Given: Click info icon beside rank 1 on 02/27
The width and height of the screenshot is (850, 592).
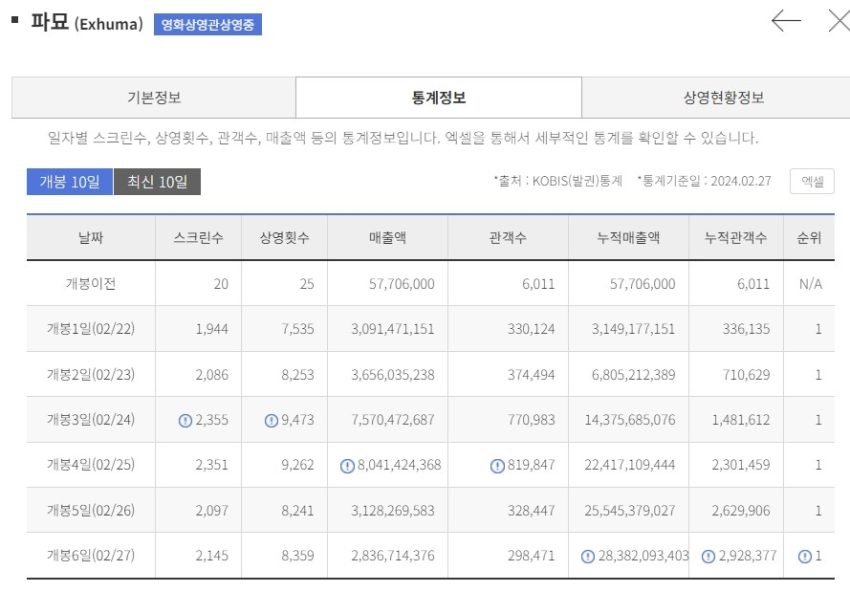Looking at the screenshot, I should point(805,556).
